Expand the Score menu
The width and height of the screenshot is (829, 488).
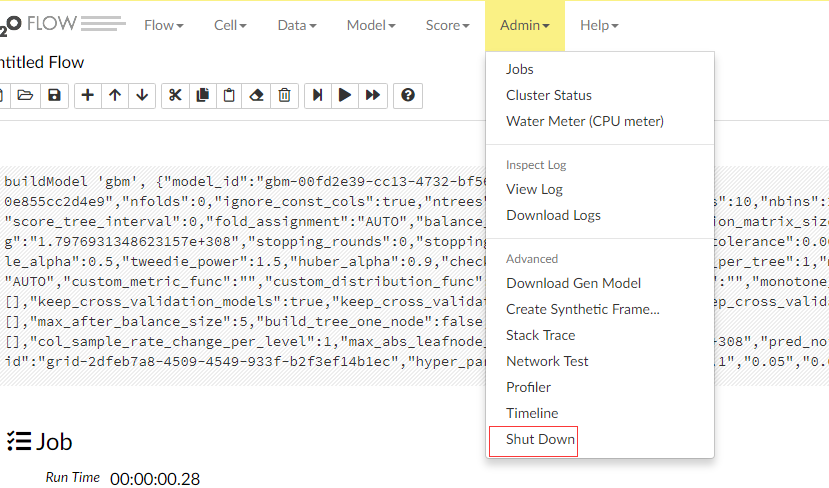pyautogui.click(x=447, y=25)
